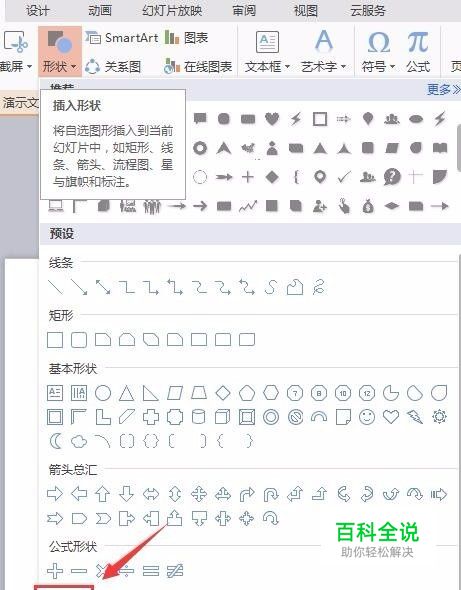The width and height of the screenshot is (461, 590).
Task: Insert the equals sign formula shape
Action: [151, 571]
